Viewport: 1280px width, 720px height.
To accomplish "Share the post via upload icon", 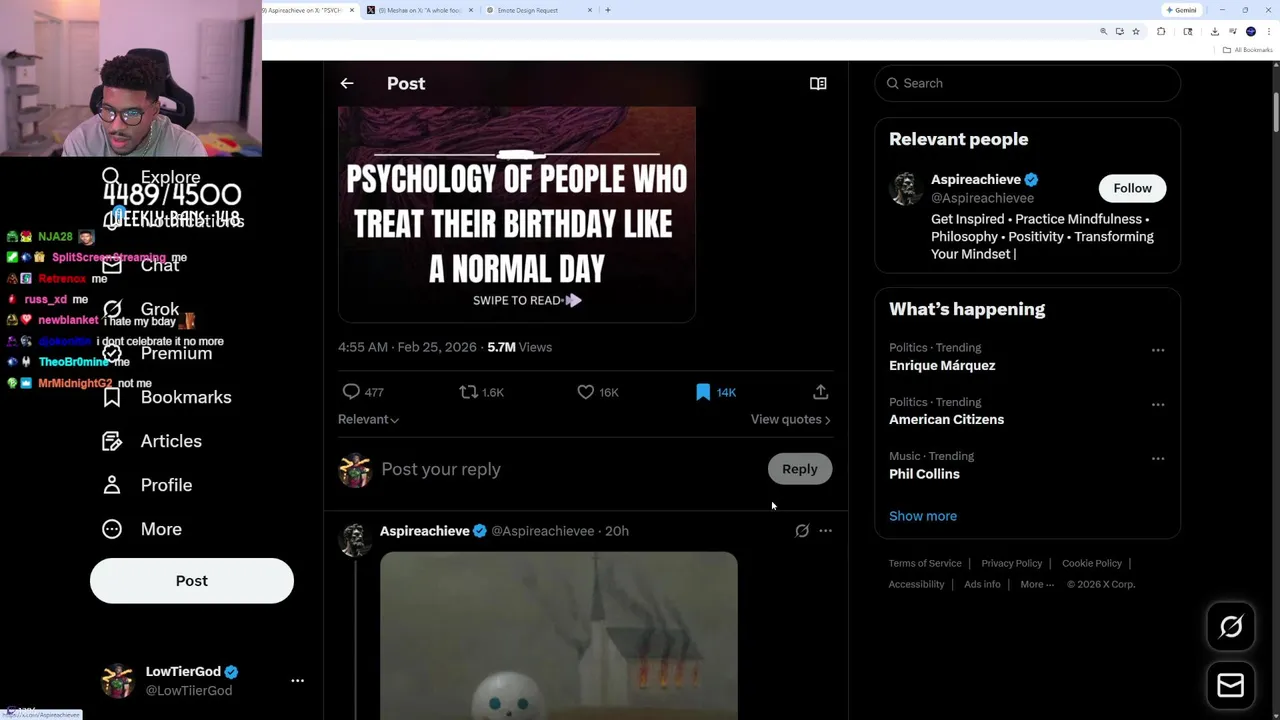I will pos(820,392).
